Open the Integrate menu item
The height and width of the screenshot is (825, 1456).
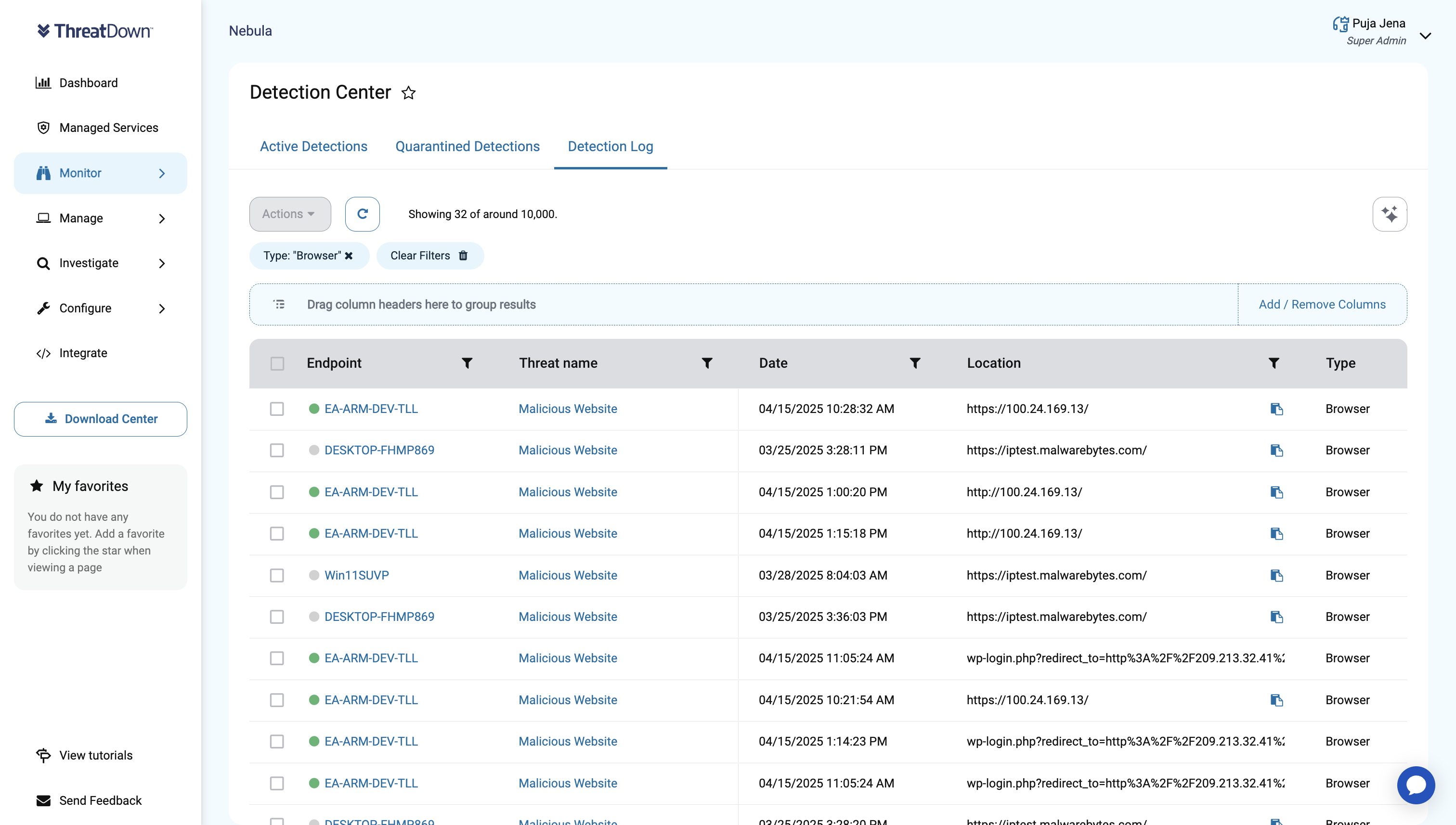click(x=83, y=353)
